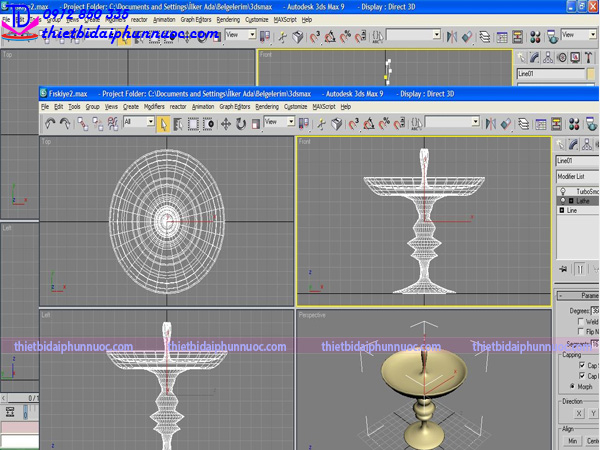
Task: Select Morph radio button
Action: point(572,386)
